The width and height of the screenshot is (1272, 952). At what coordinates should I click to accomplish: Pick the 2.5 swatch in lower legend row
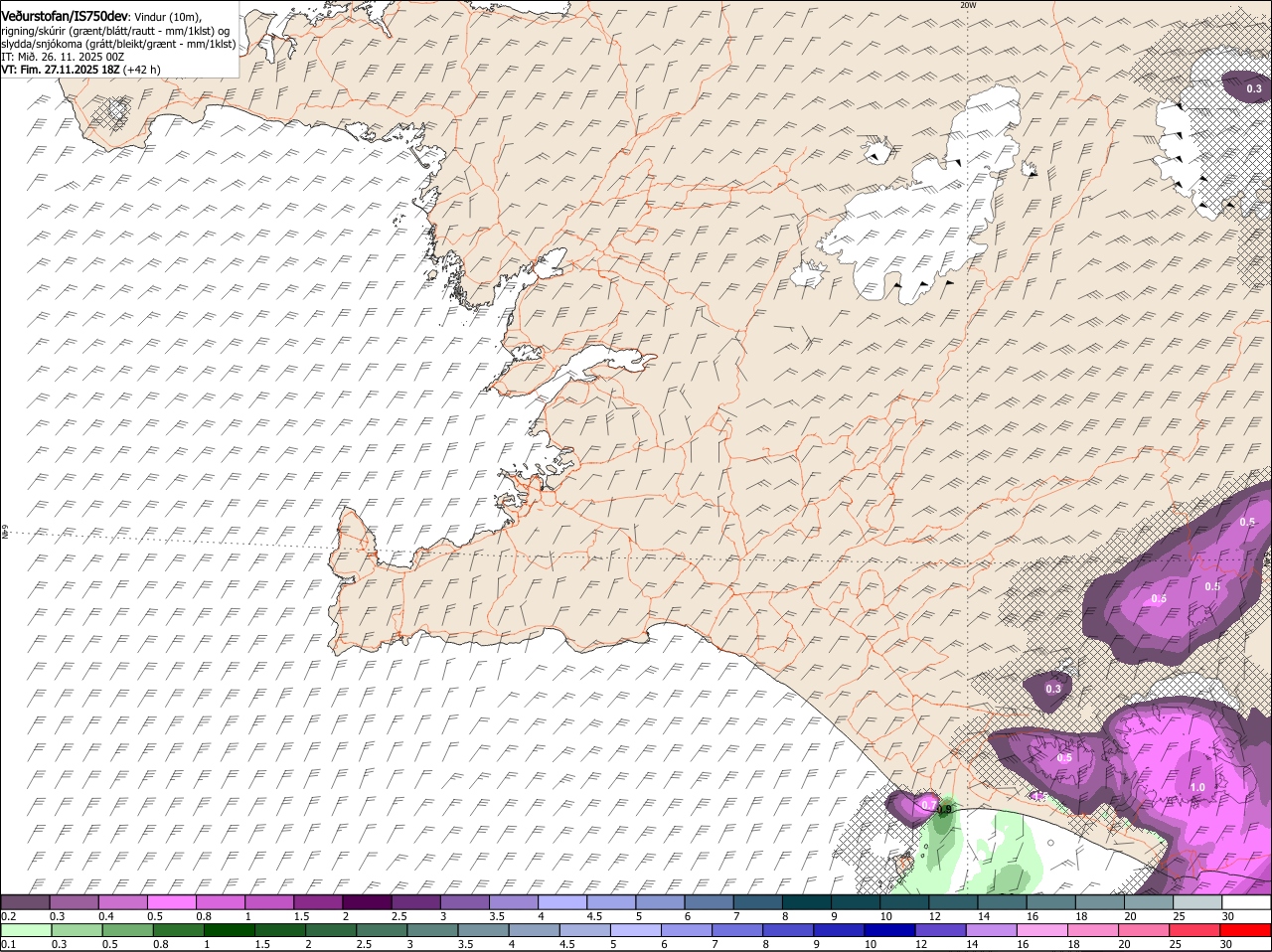click(382, 930)
